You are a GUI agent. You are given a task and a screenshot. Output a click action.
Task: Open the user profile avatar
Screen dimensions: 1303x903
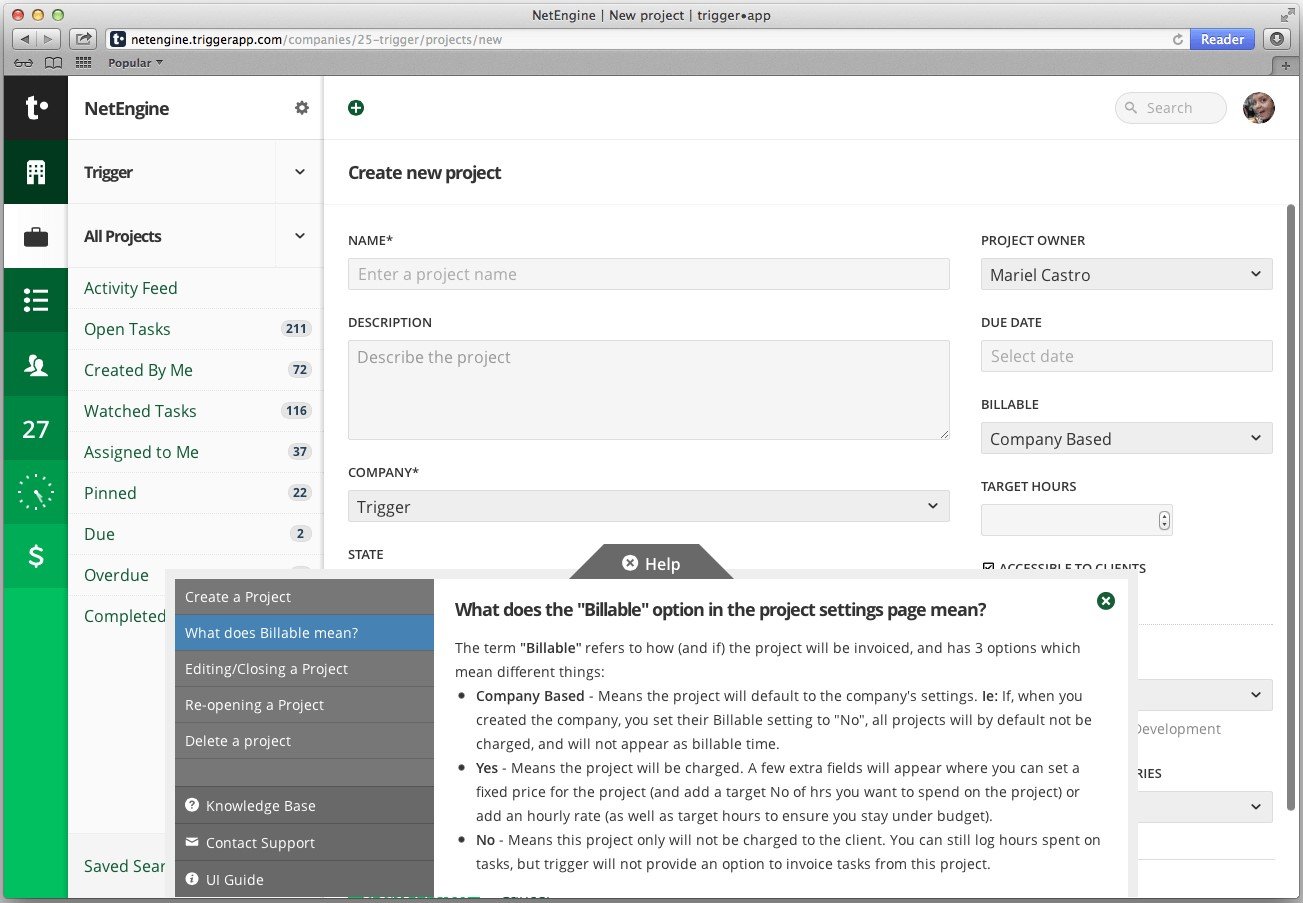click(x=1259, y=108)
